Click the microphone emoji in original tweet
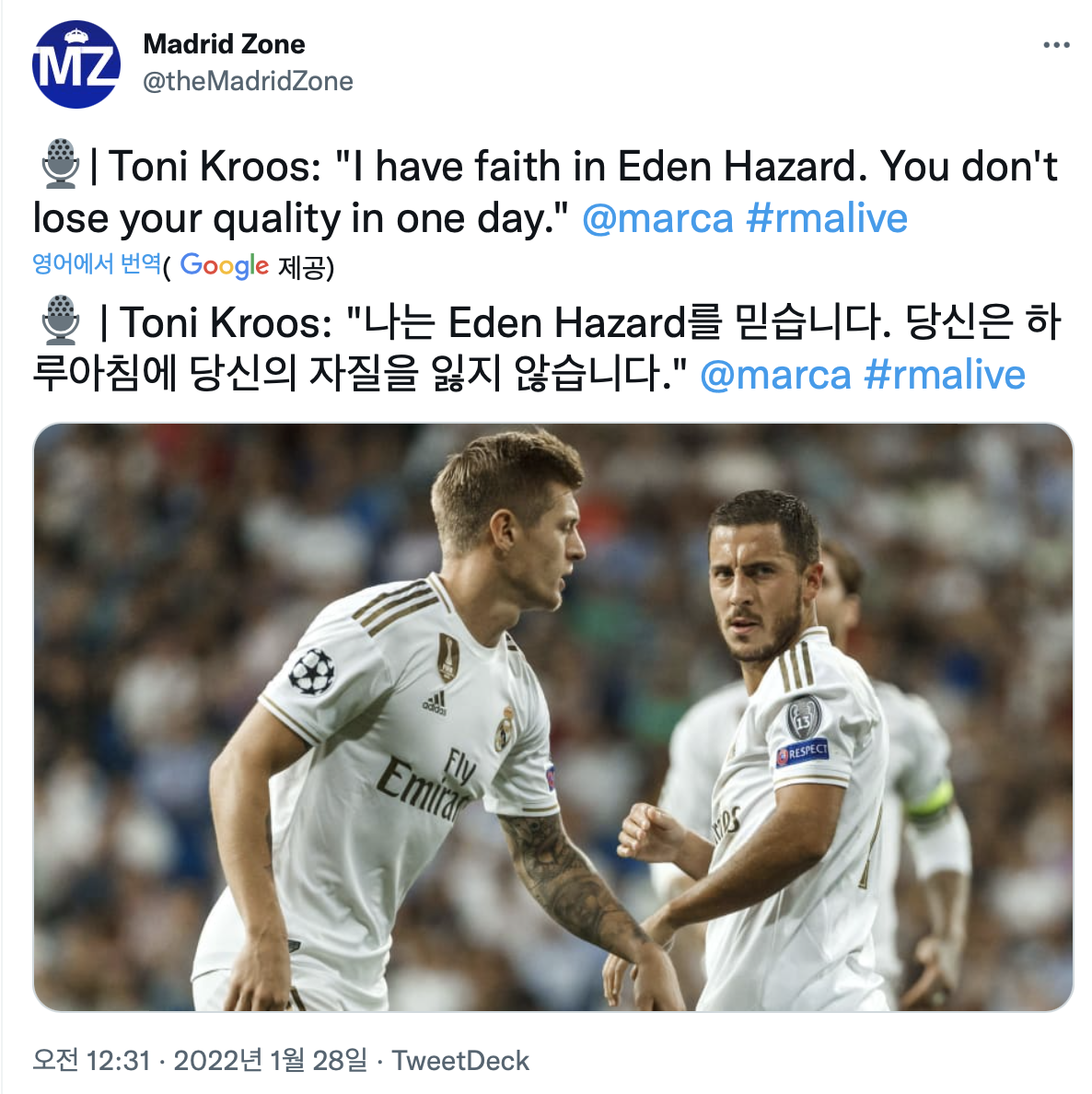The width and height of the screenshot is (1092, 1094). pos(60,165)
